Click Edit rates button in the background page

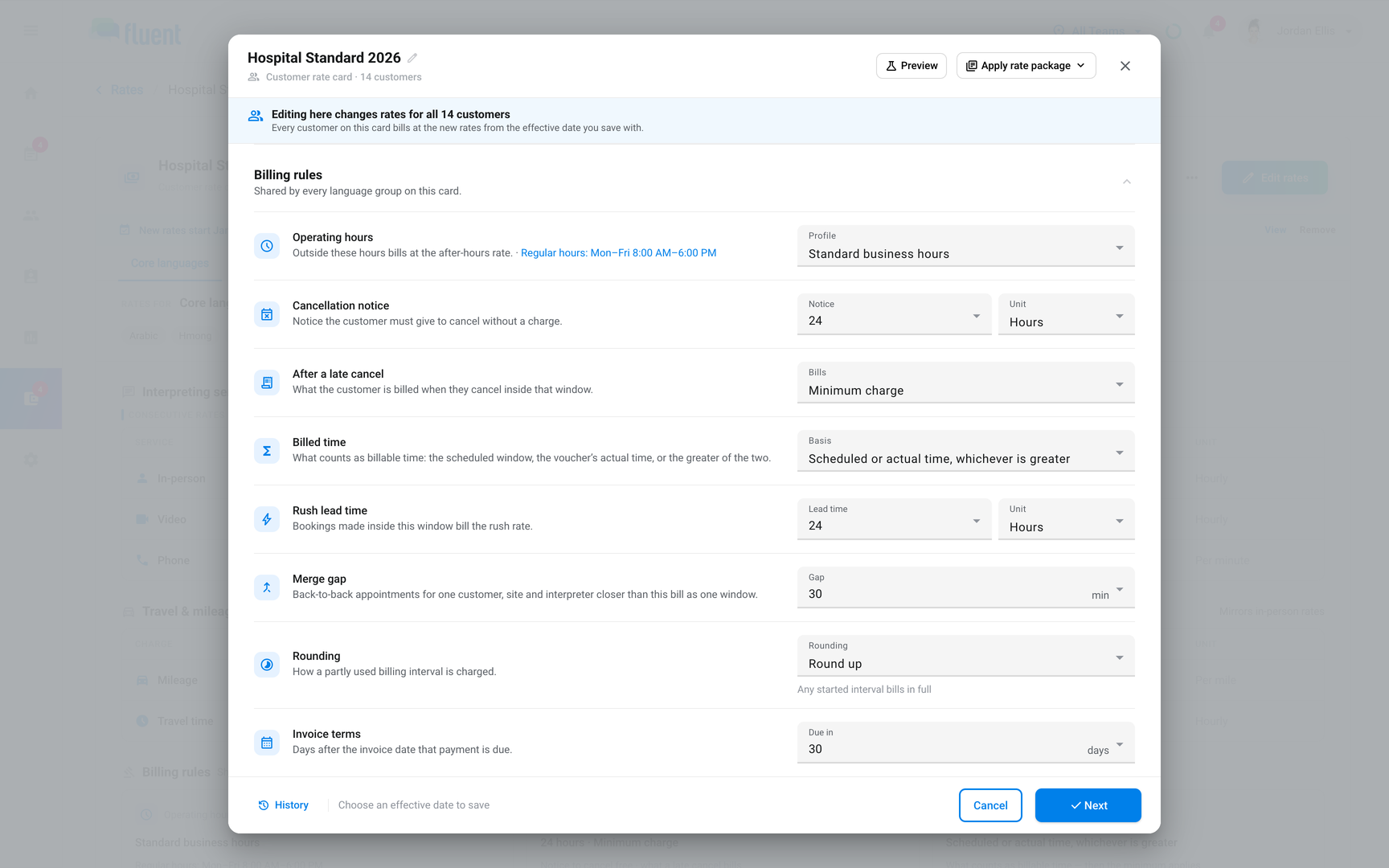coord(1275,178)
